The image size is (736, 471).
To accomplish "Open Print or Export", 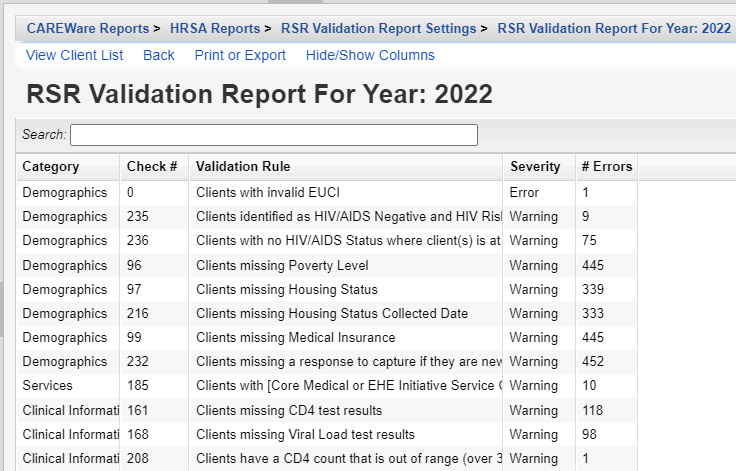I will (240, 55).
